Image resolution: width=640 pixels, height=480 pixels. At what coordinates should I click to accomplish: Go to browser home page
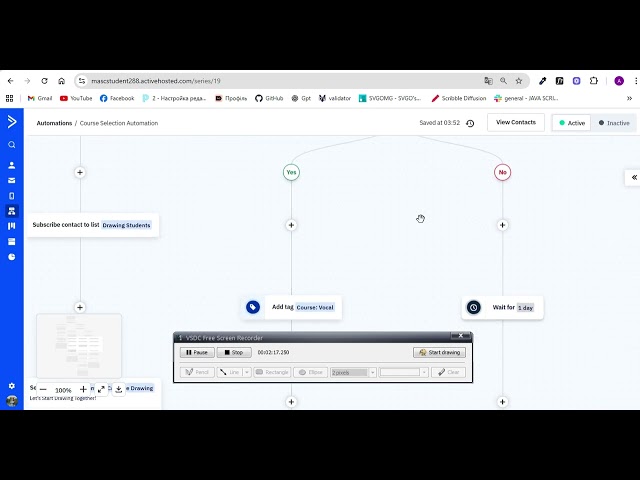click(x=62, y=81)
